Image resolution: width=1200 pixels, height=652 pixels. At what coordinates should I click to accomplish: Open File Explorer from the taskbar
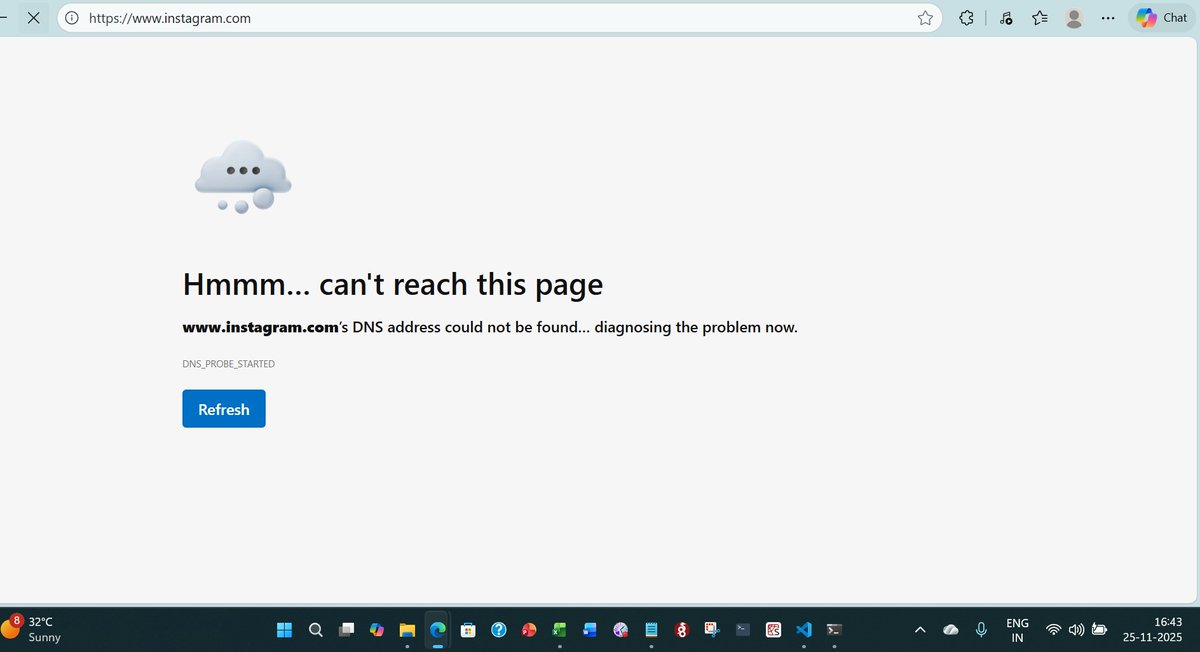tap(407, 630)
